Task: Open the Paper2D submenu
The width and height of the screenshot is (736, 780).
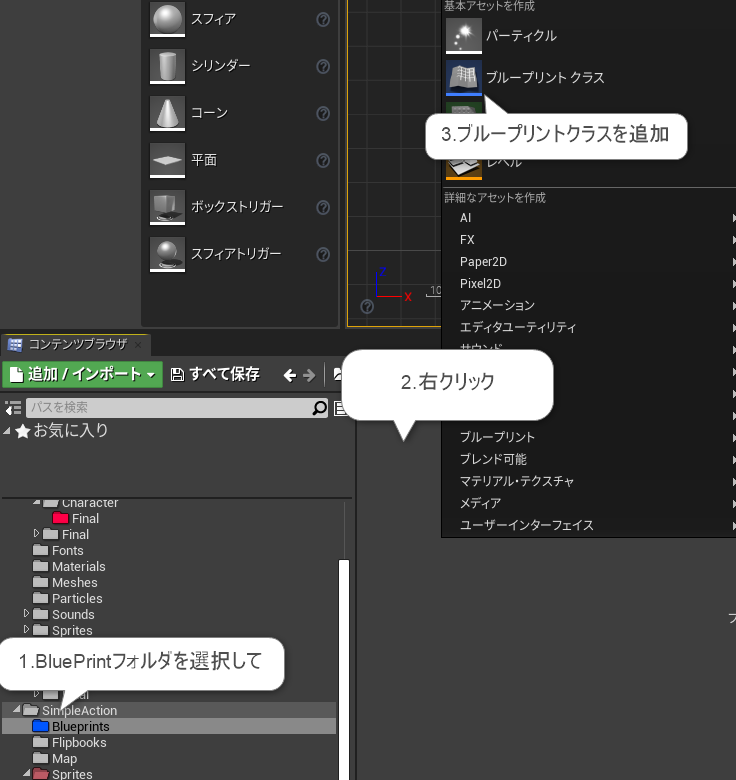Action: 589,262
